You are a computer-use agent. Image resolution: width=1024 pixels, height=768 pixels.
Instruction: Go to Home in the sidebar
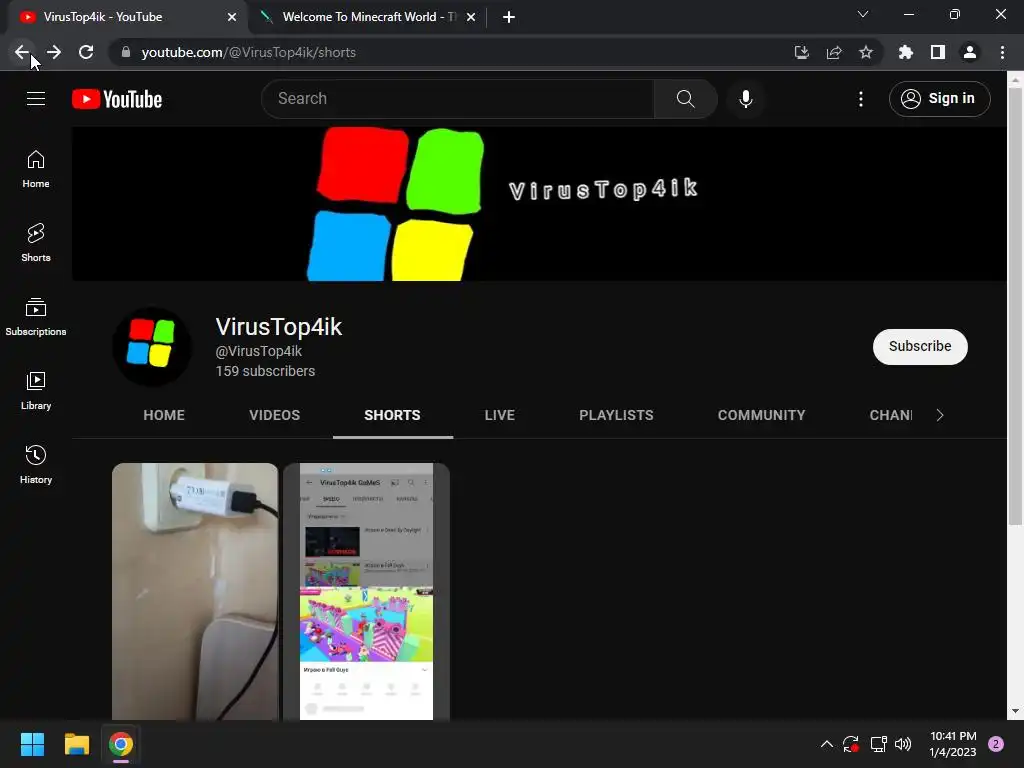[x=36, y=168]
